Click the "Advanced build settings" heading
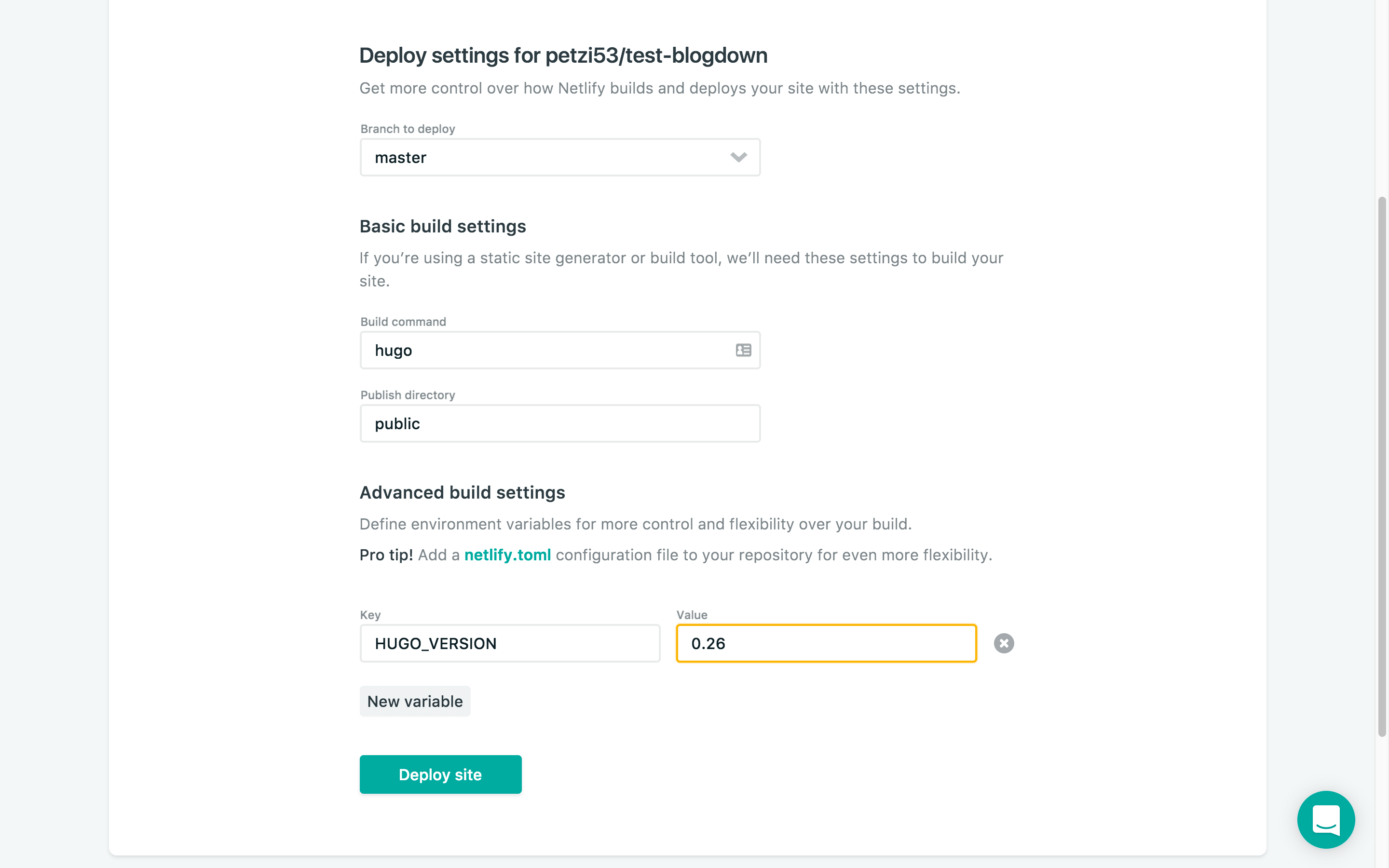Screen dimensions: 1389x868 click(462, 492)
